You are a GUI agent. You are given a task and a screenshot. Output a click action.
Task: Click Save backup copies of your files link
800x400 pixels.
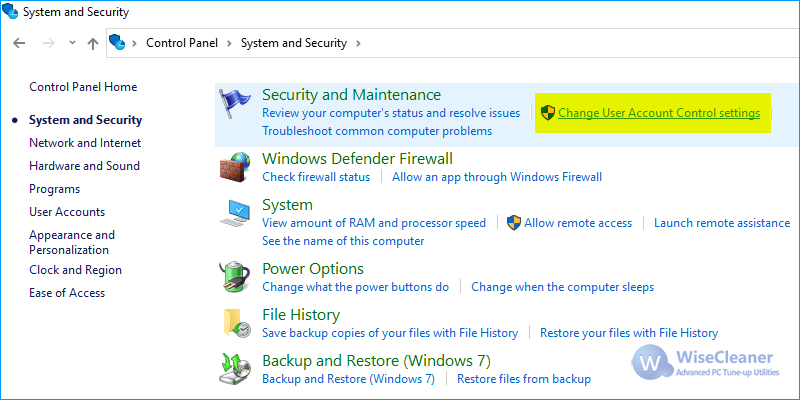tap(390, 333)
